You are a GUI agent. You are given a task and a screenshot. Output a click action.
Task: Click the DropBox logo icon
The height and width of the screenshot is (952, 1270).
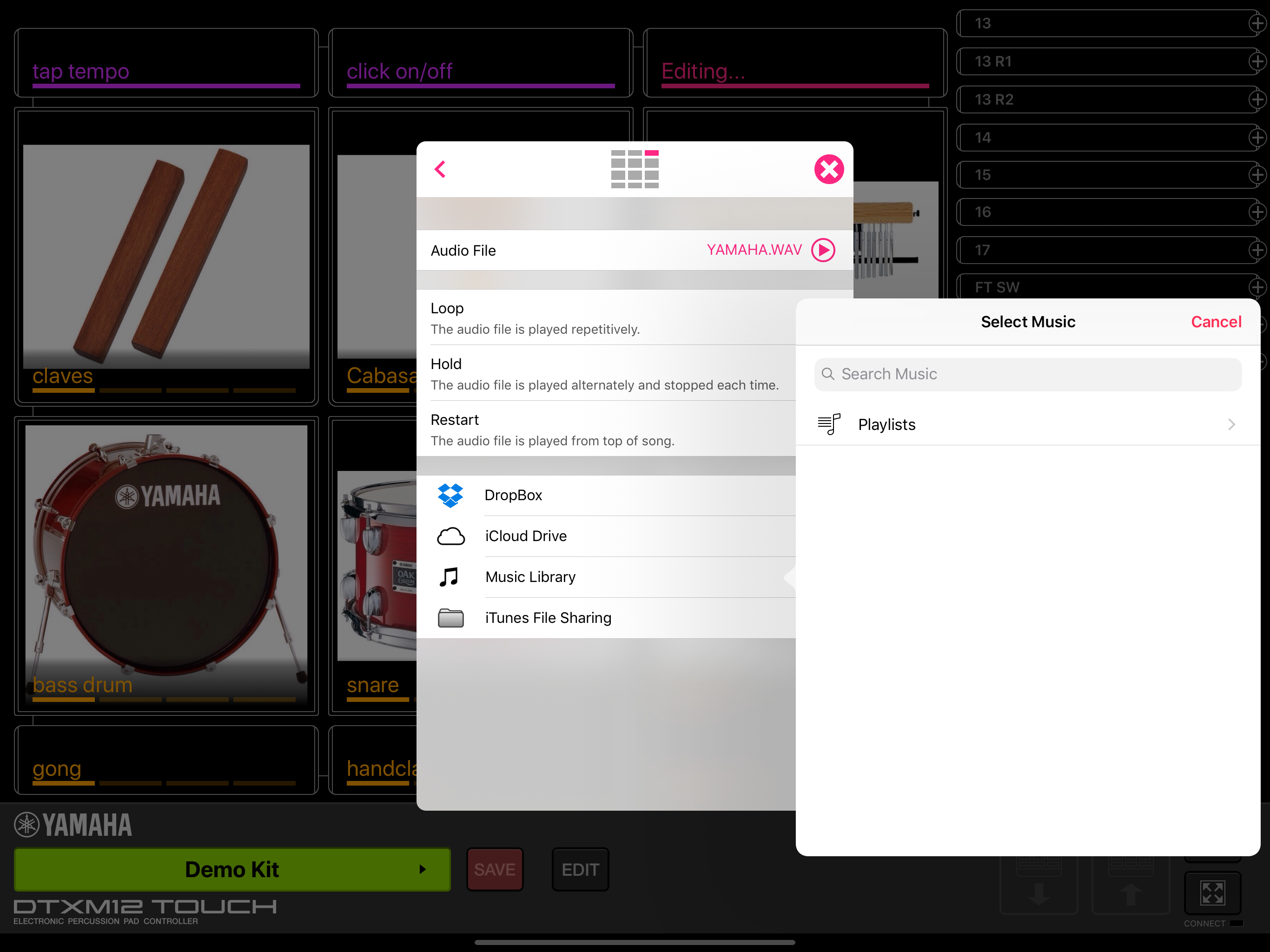(450, 495)
